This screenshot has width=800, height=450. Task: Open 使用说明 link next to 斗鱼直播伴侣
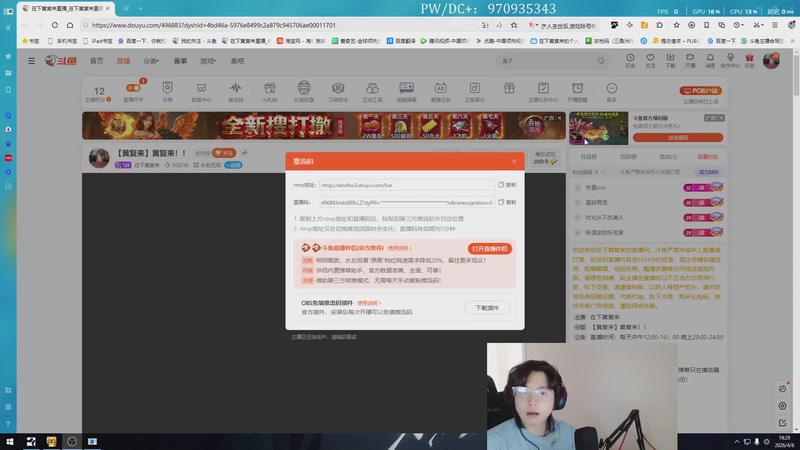399,248
